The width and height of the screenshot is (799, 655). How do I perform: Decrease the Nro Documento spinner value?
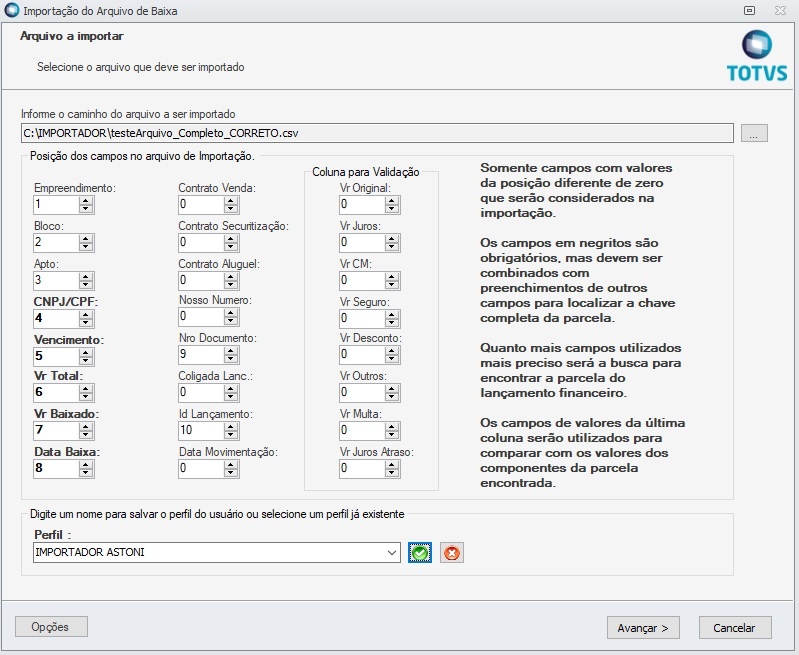(x=231, y=359)
